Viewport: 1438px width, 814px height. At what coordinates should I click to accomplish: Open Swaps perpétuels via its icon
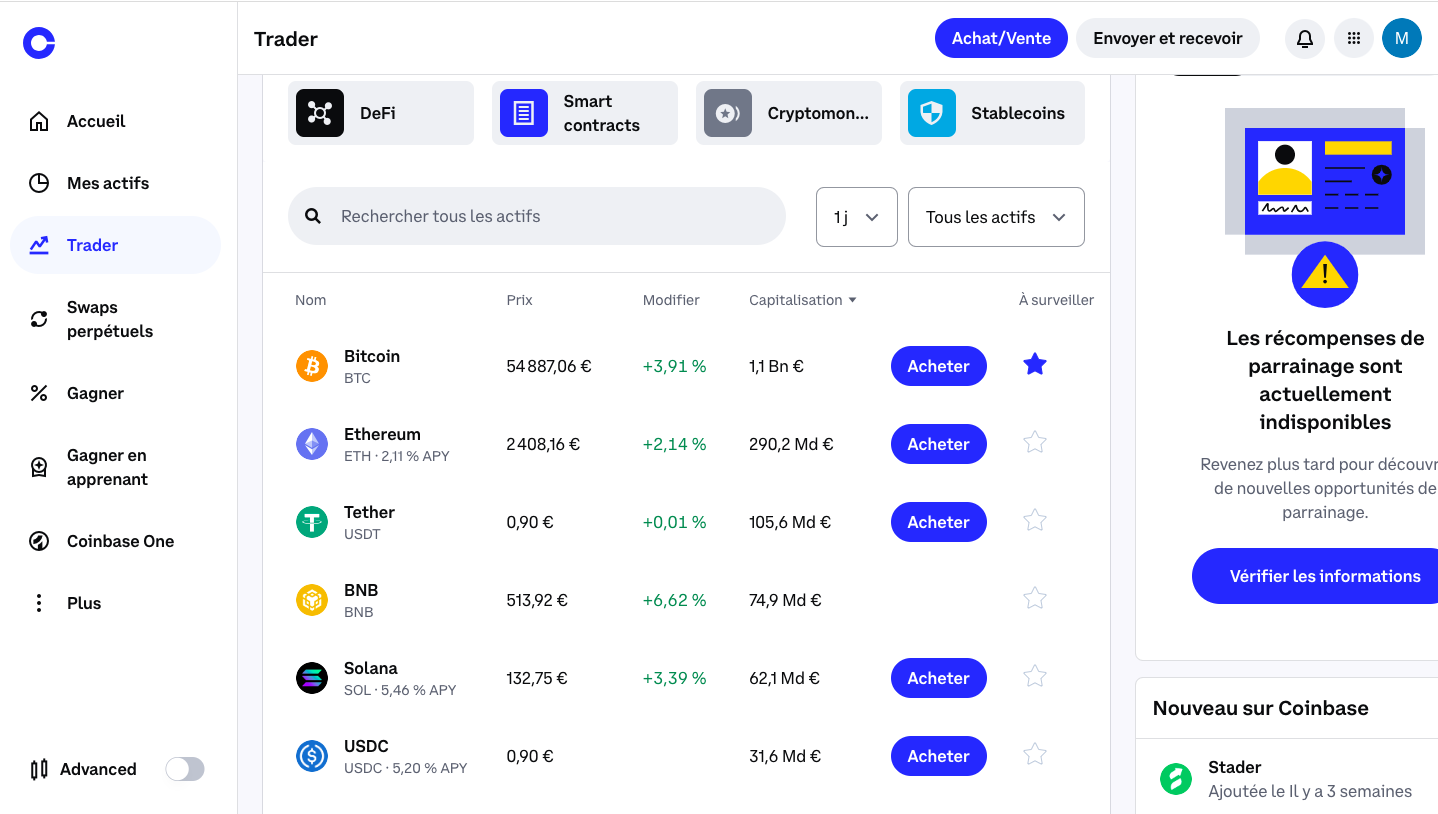point(38,318)
